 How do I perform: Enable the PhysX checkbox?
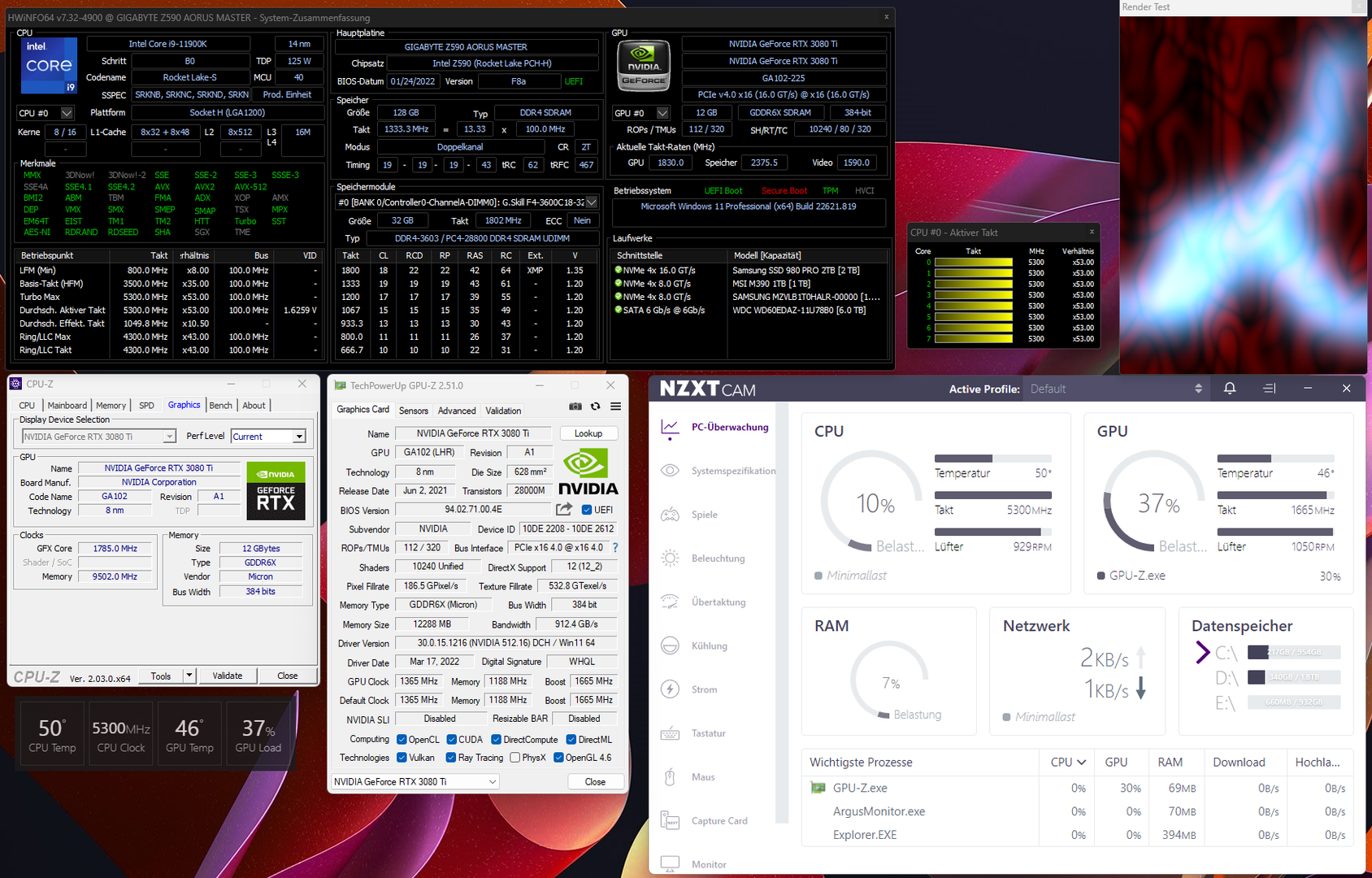pyautogui.click(x=514, y=758)
